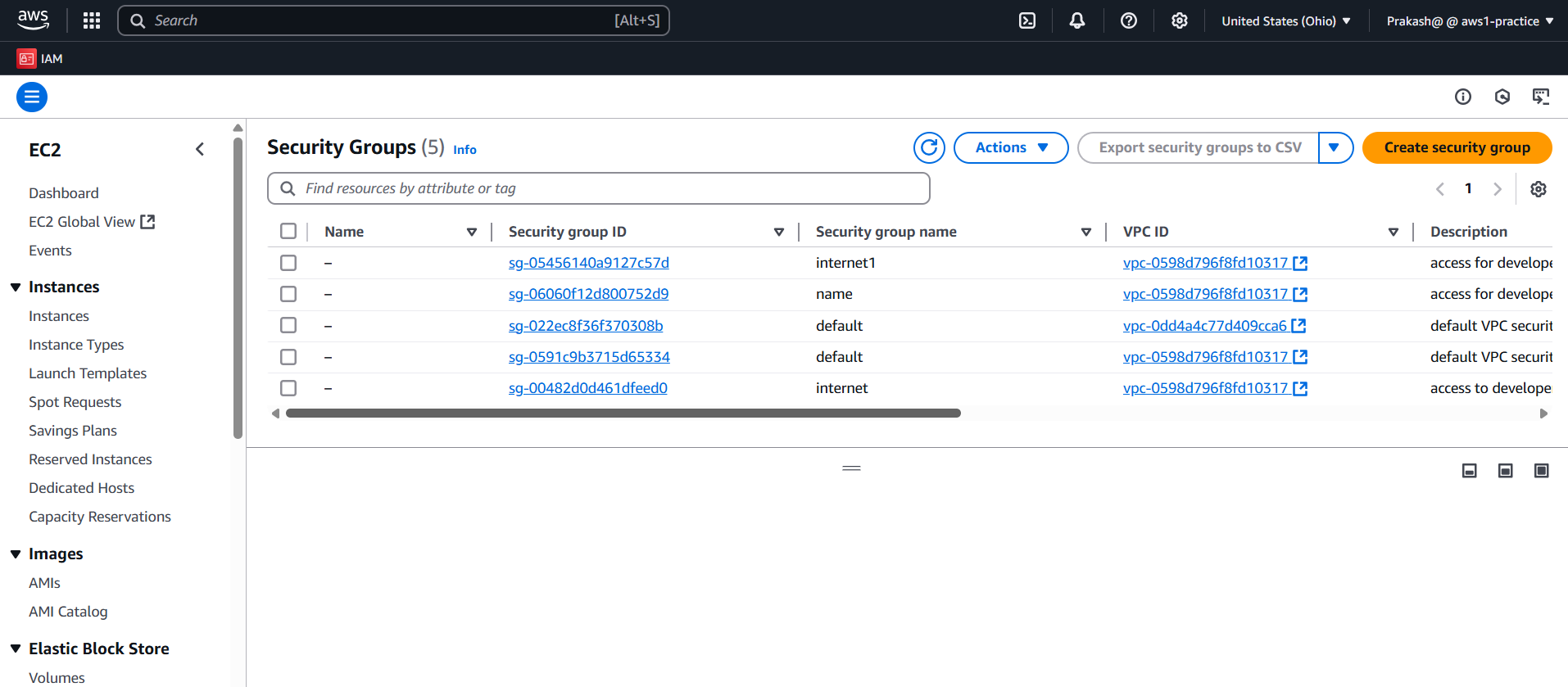The height and width of the screenshot is (687, 1568).
Task: Check the box for sg-0591c9b3715d65334 row
Action: [288, 357]
